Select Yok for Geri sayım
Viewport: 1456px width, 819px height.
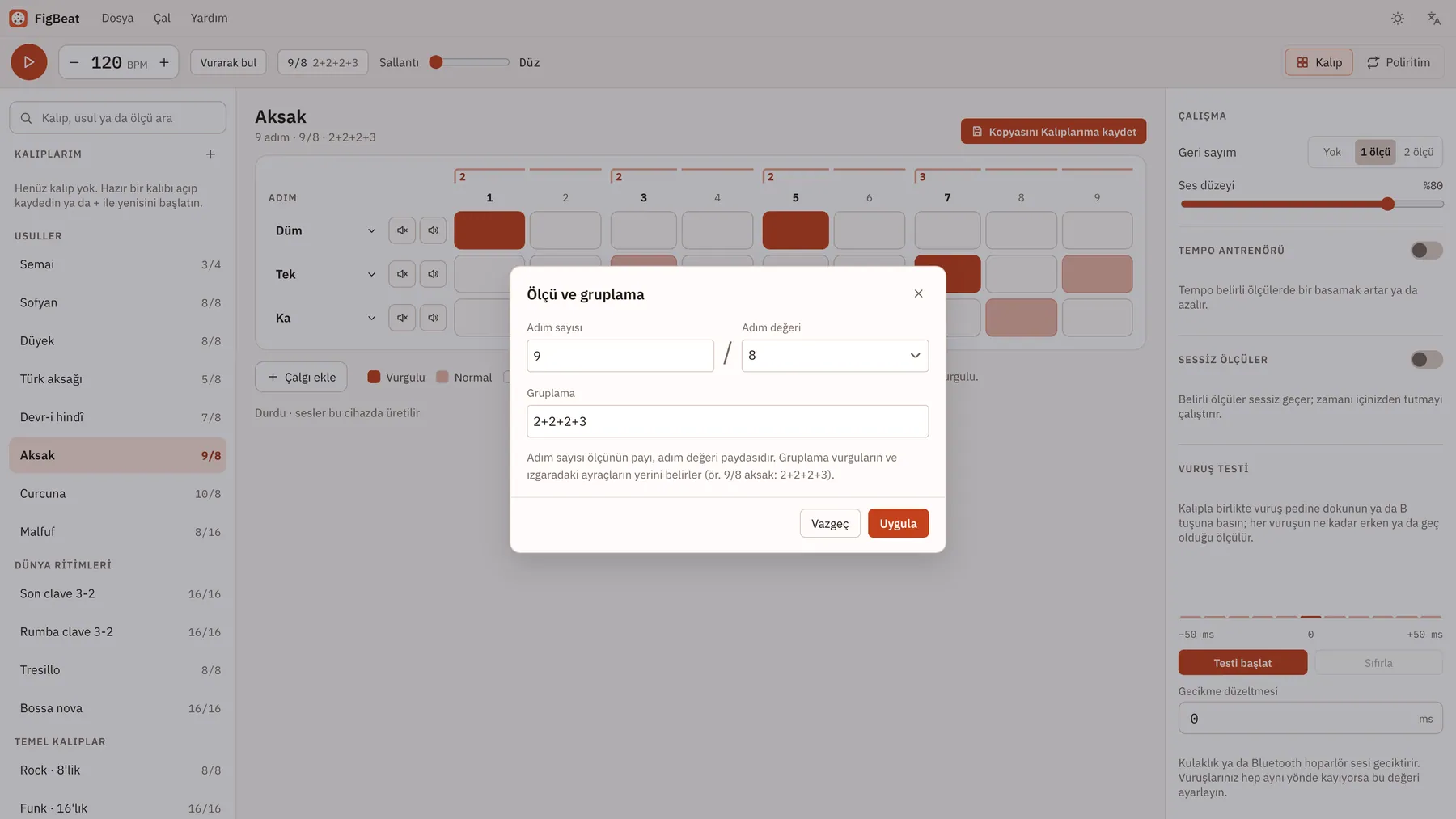tap(1331, 152)
